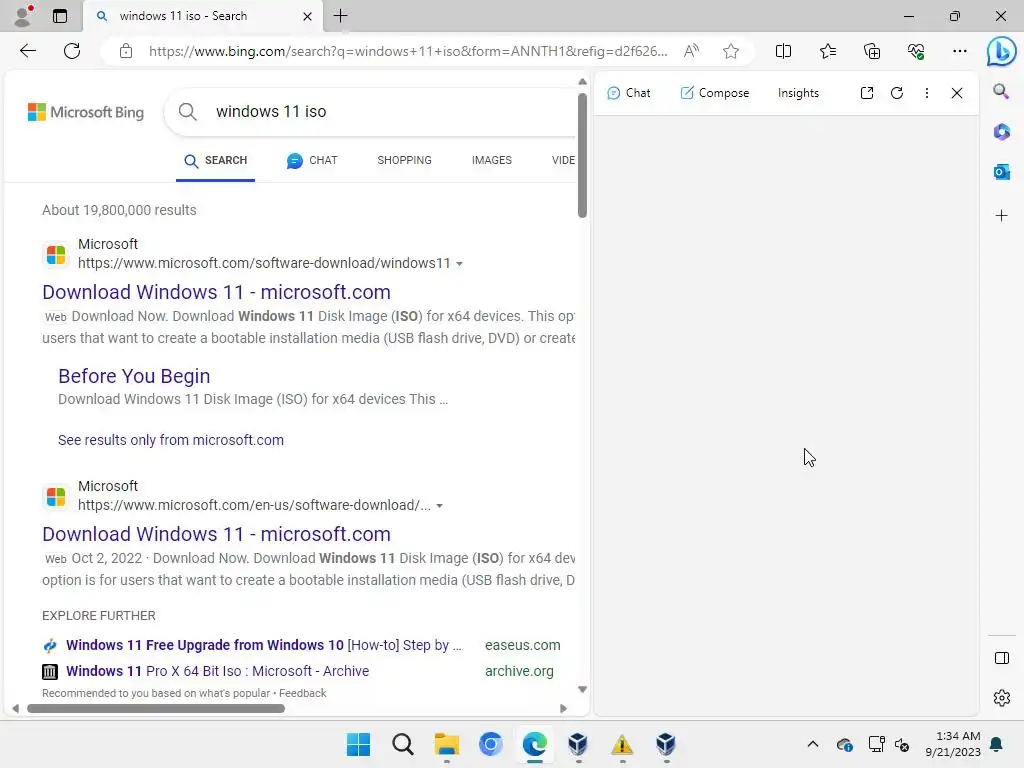Screen dimensions: 1024x768
Task: Open Collections
Action: coord(872,51)
